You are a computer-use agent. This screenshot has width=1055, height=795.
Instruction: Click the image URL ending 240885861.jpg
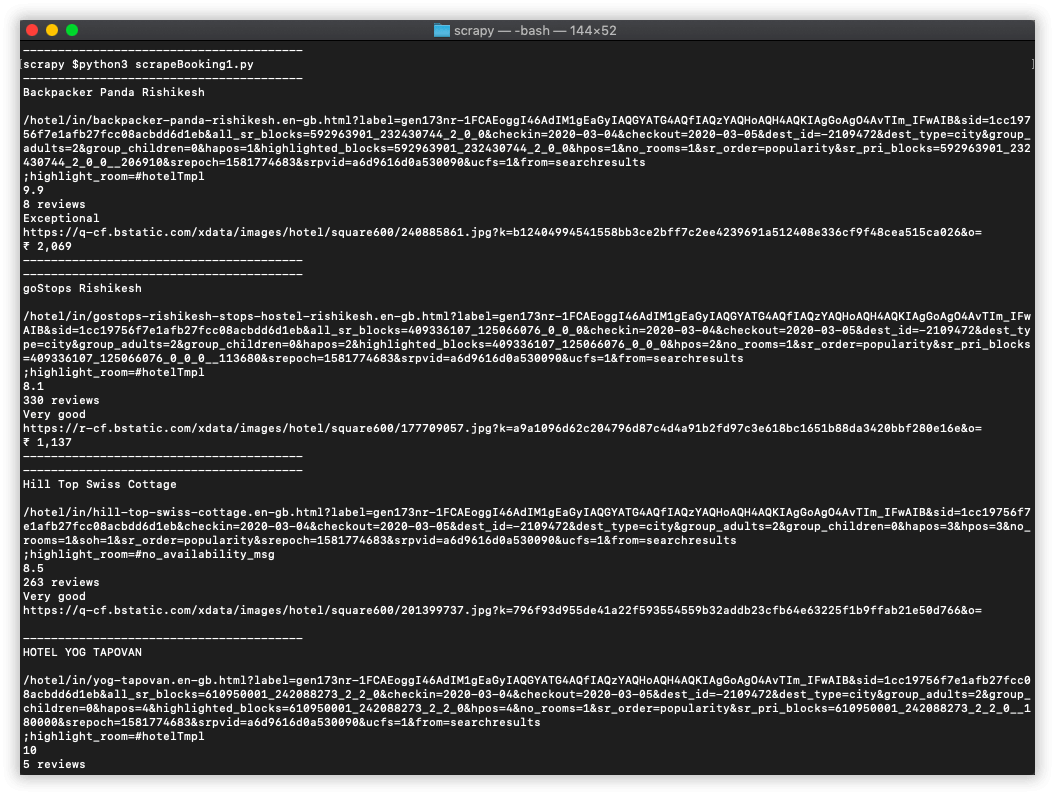[502, 233]
